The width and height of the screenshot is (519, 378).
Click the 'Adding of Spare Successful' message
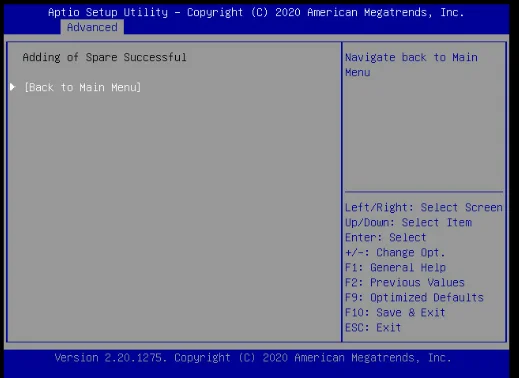(x=104, y=57)
